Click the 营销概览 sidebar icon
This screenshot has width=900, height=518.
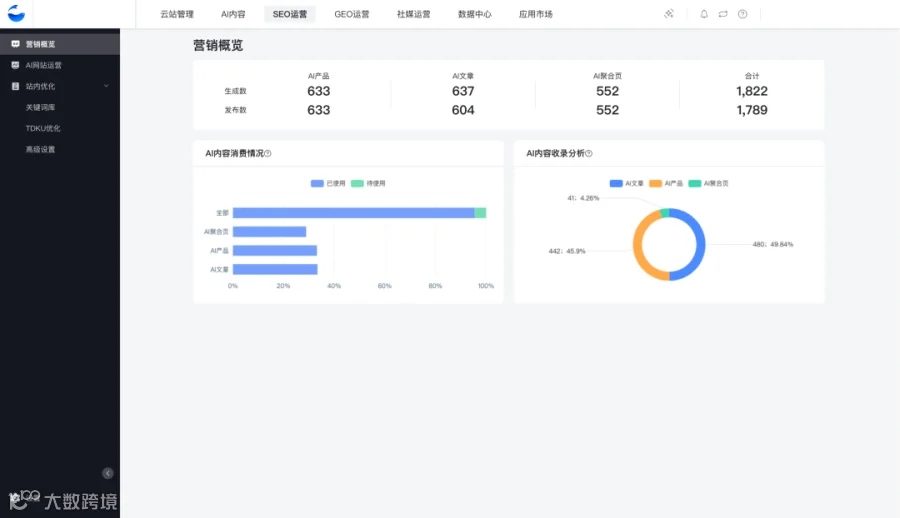(15, 44)
